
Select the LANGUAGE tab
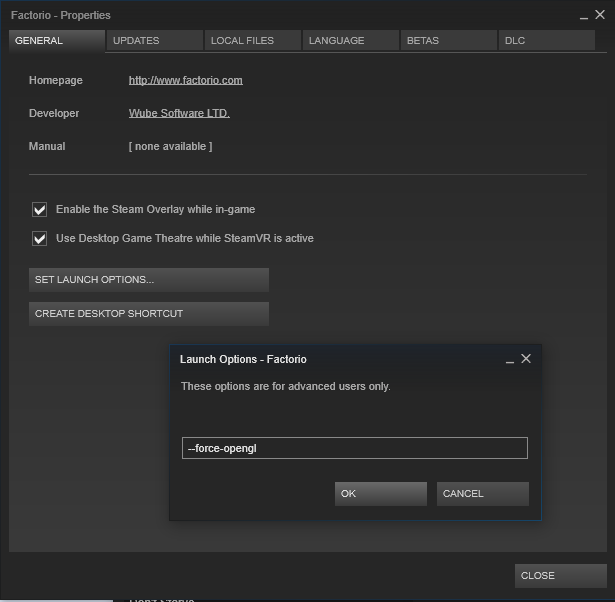pyautogui.click(x=350, y=41)
